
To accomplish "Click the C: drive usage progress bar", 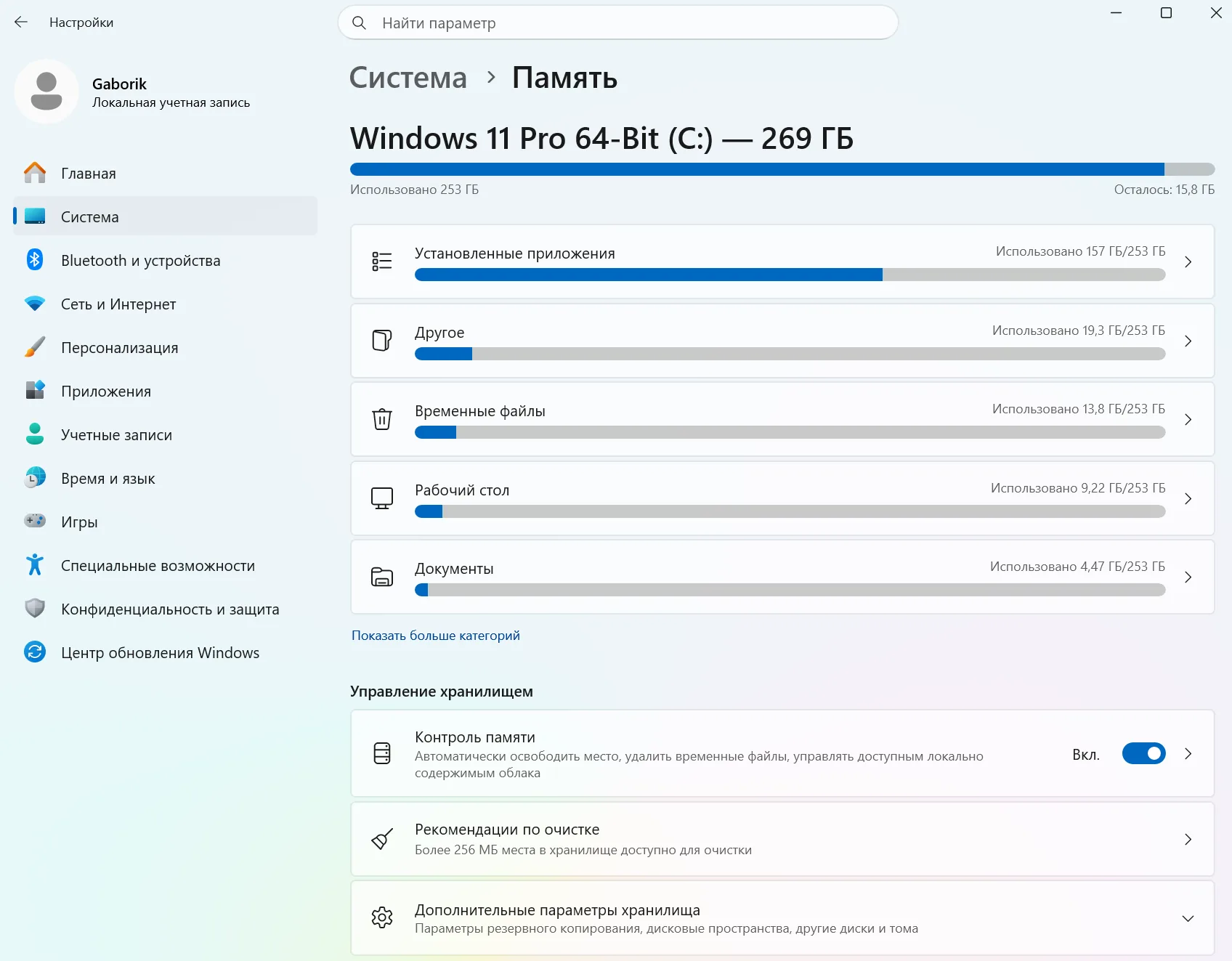I will tap(782, 169).
